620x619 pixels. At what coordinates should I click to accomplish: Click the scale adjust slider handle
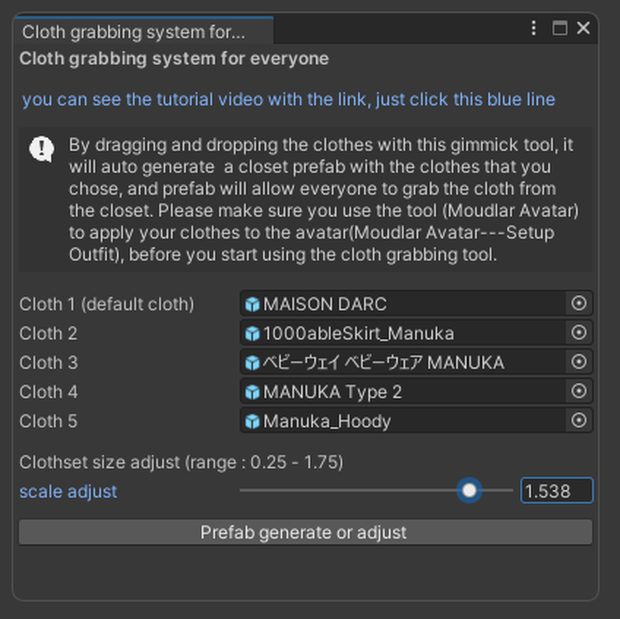(x=469, y=490)
